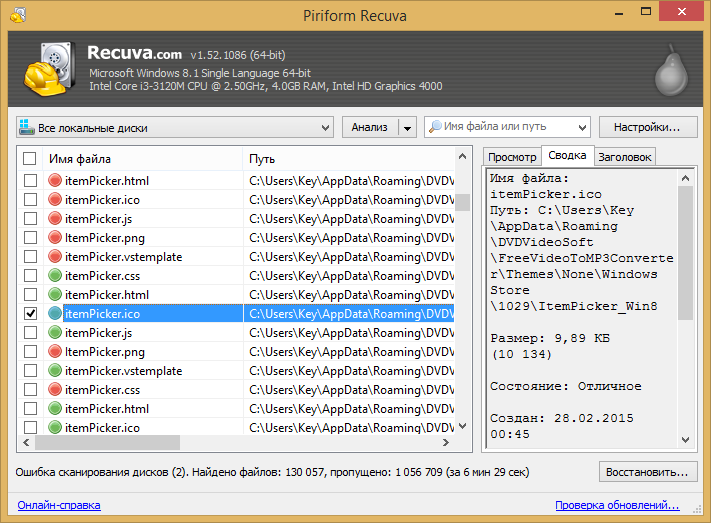Click horizontal scroll left arrow
Image resolution: width=711 pixels, height=523 pixels.
coord(26,442)
